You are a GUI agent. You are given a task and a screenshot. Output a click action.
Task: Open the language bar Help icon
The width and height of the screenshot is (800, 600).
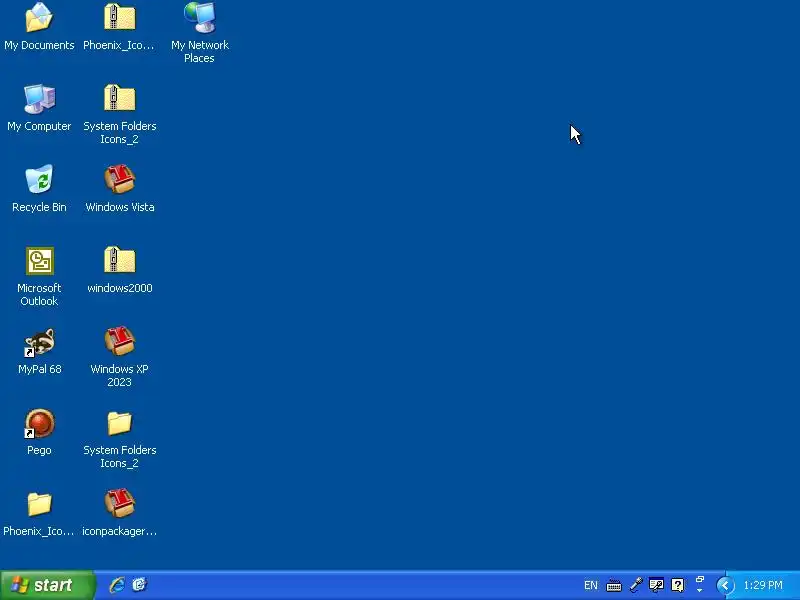click(678, 585)
